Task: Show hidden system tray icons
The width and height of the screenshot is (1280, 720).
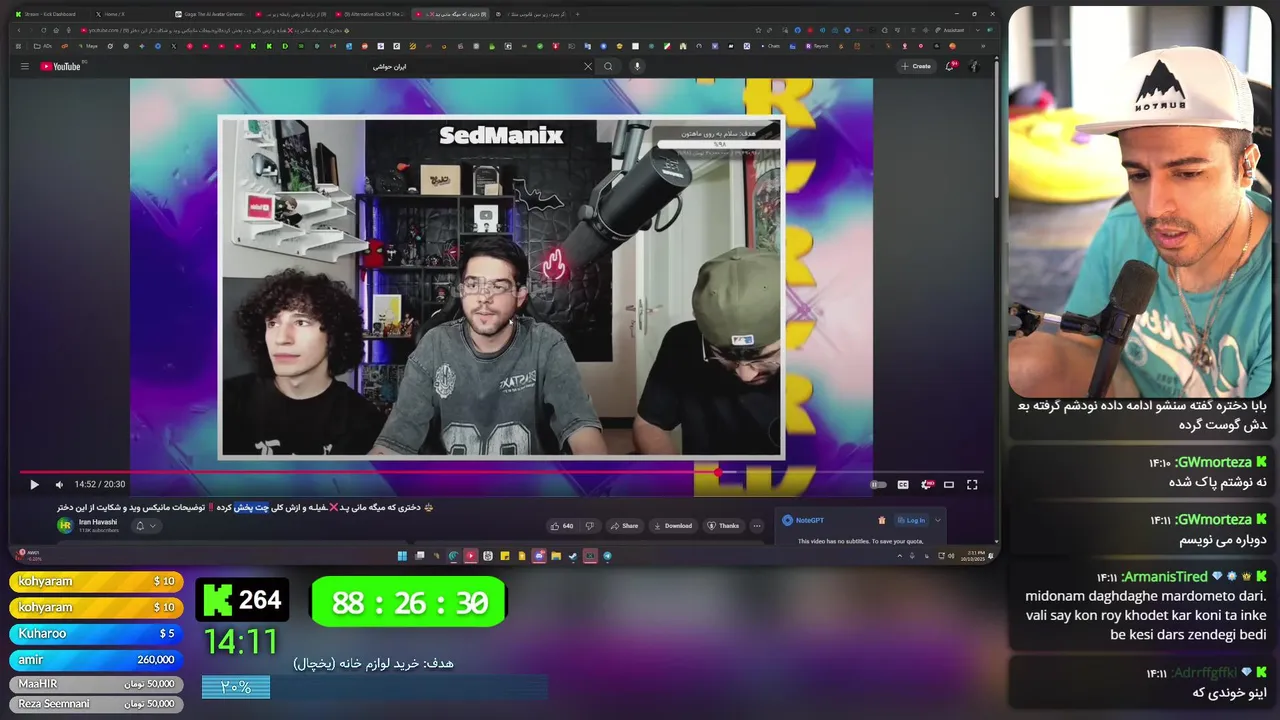Action: tap(899, 555)
